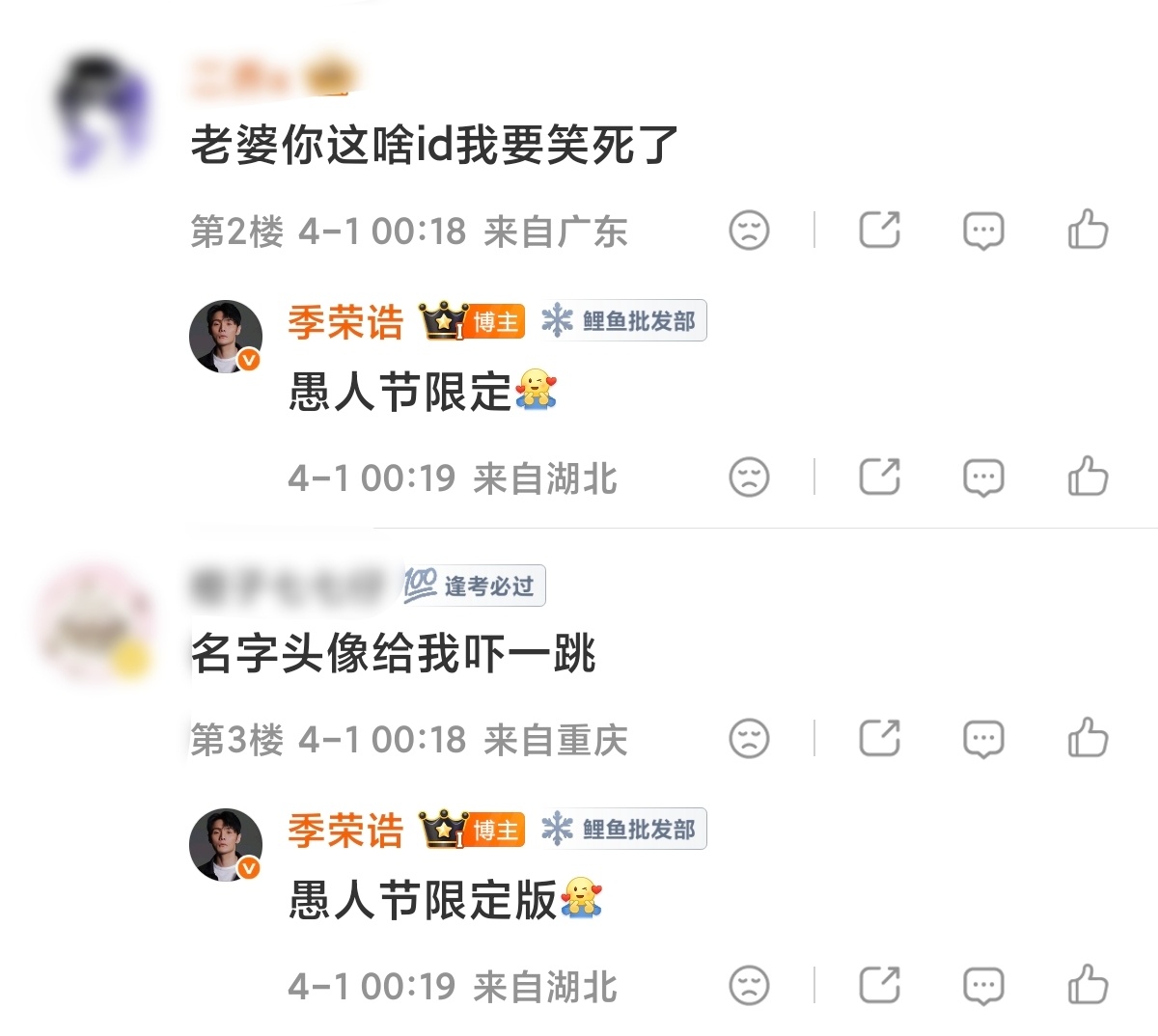Image resolution: width=1158 pixels, height=1036 pixels.
Task: Reply to the 第2楼 comment
Action: click(x=983, y=231)
